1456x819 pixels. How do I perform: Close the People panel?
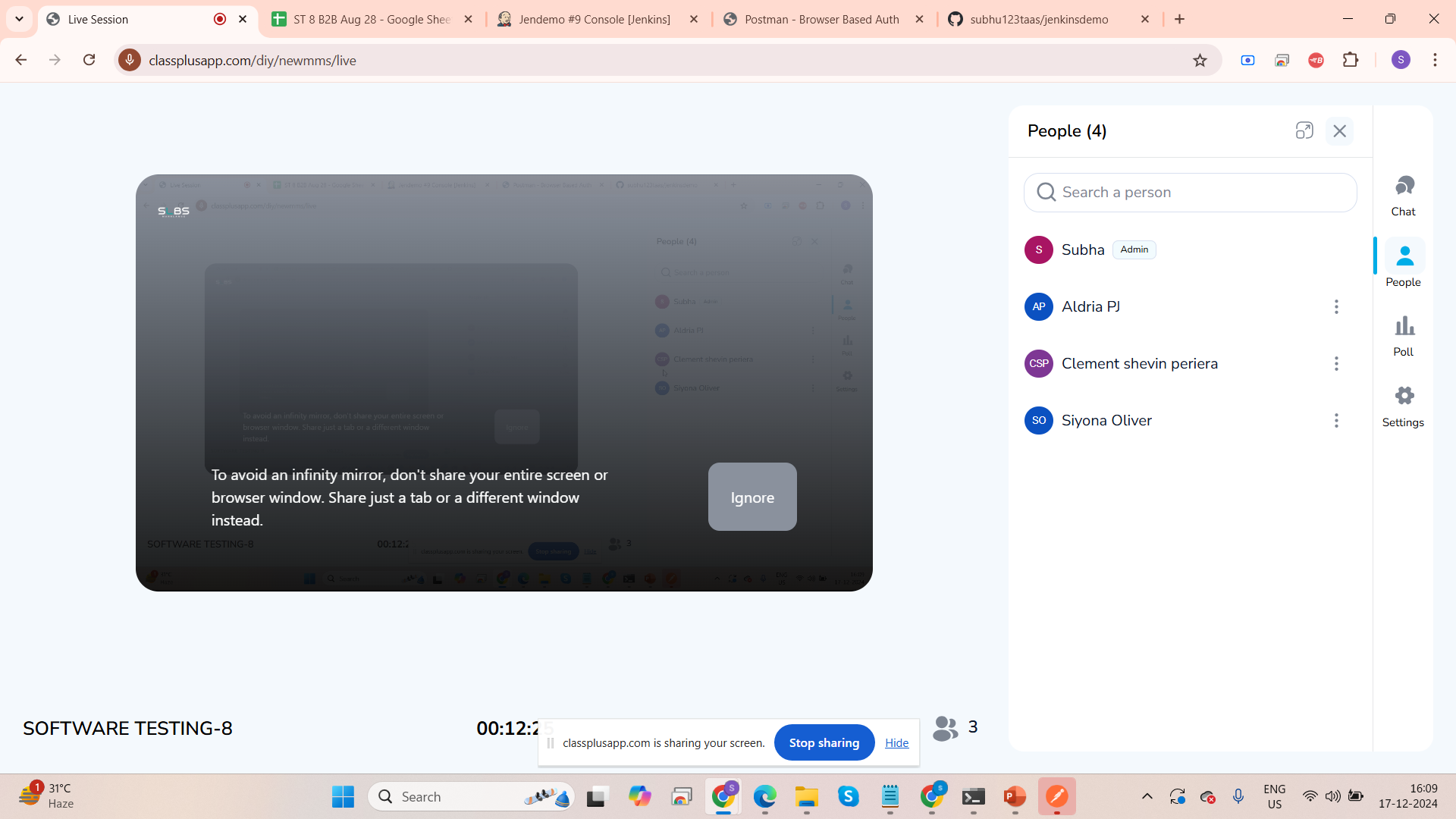tap(1340, 131)
